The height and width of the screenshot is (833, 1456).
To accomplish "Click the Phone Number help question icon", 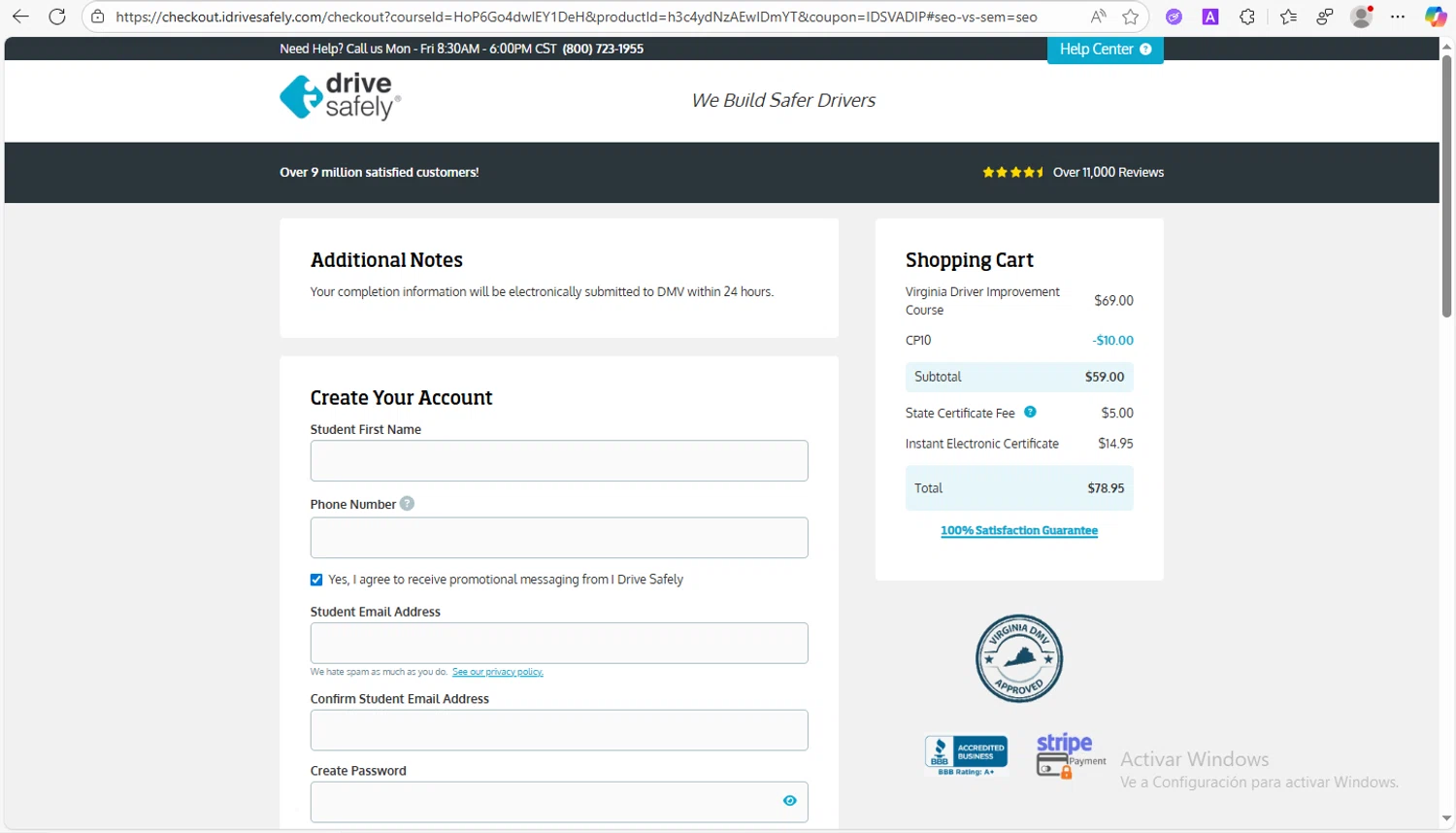I will click(x=408, y=504).
